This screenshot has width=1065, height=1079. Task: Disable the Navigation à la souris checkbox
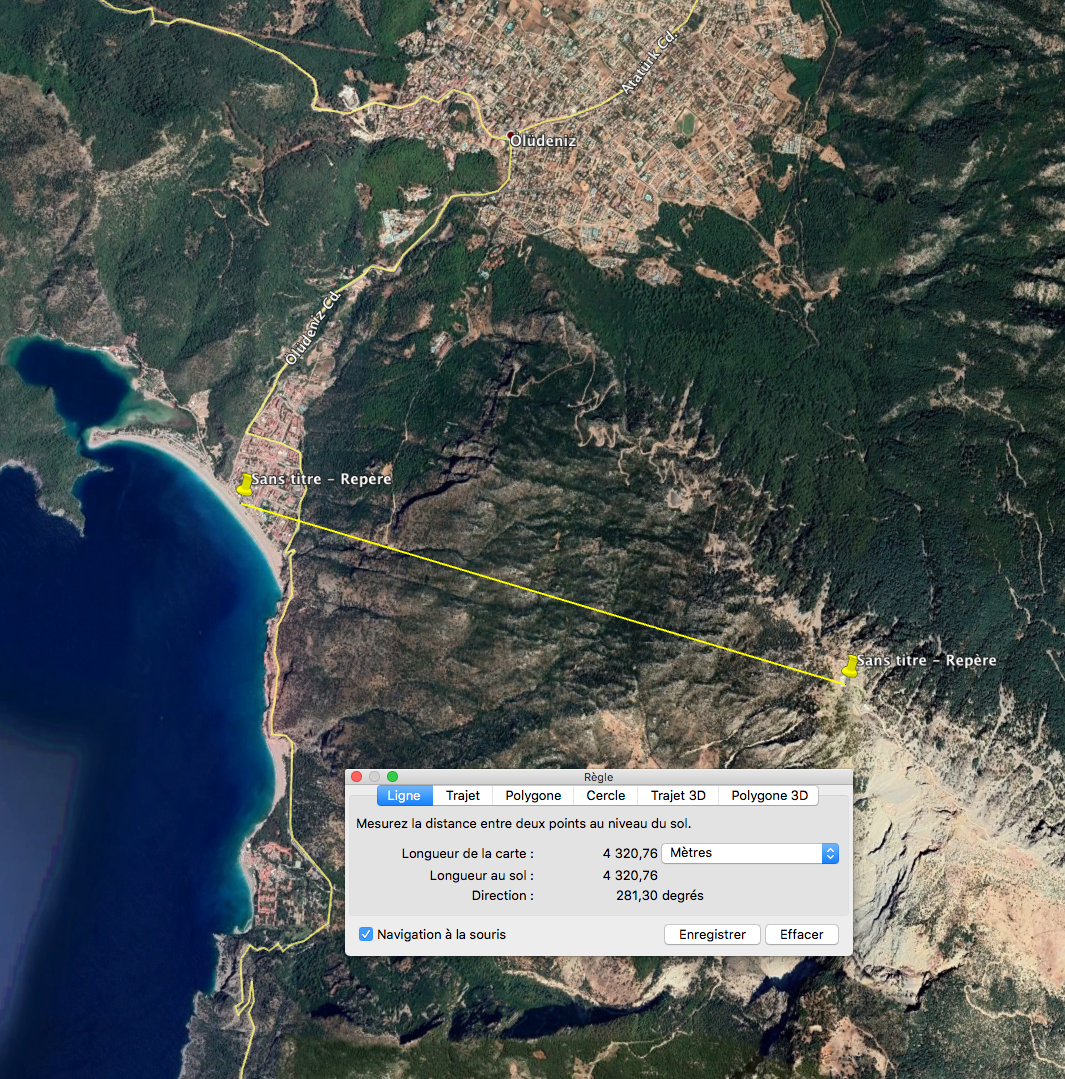click(366, 934)
